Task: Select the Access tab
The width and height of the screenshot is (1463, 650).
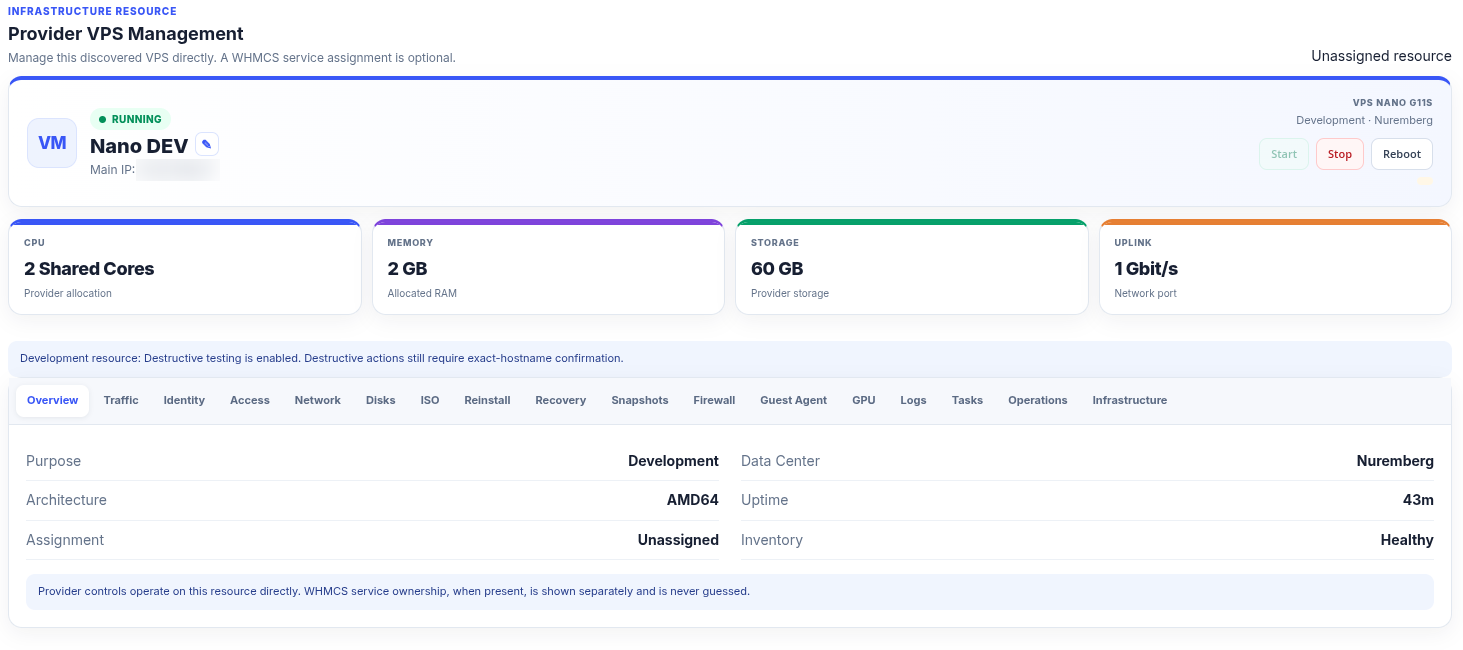Action: pyautogui.click(x=250, y=400)
